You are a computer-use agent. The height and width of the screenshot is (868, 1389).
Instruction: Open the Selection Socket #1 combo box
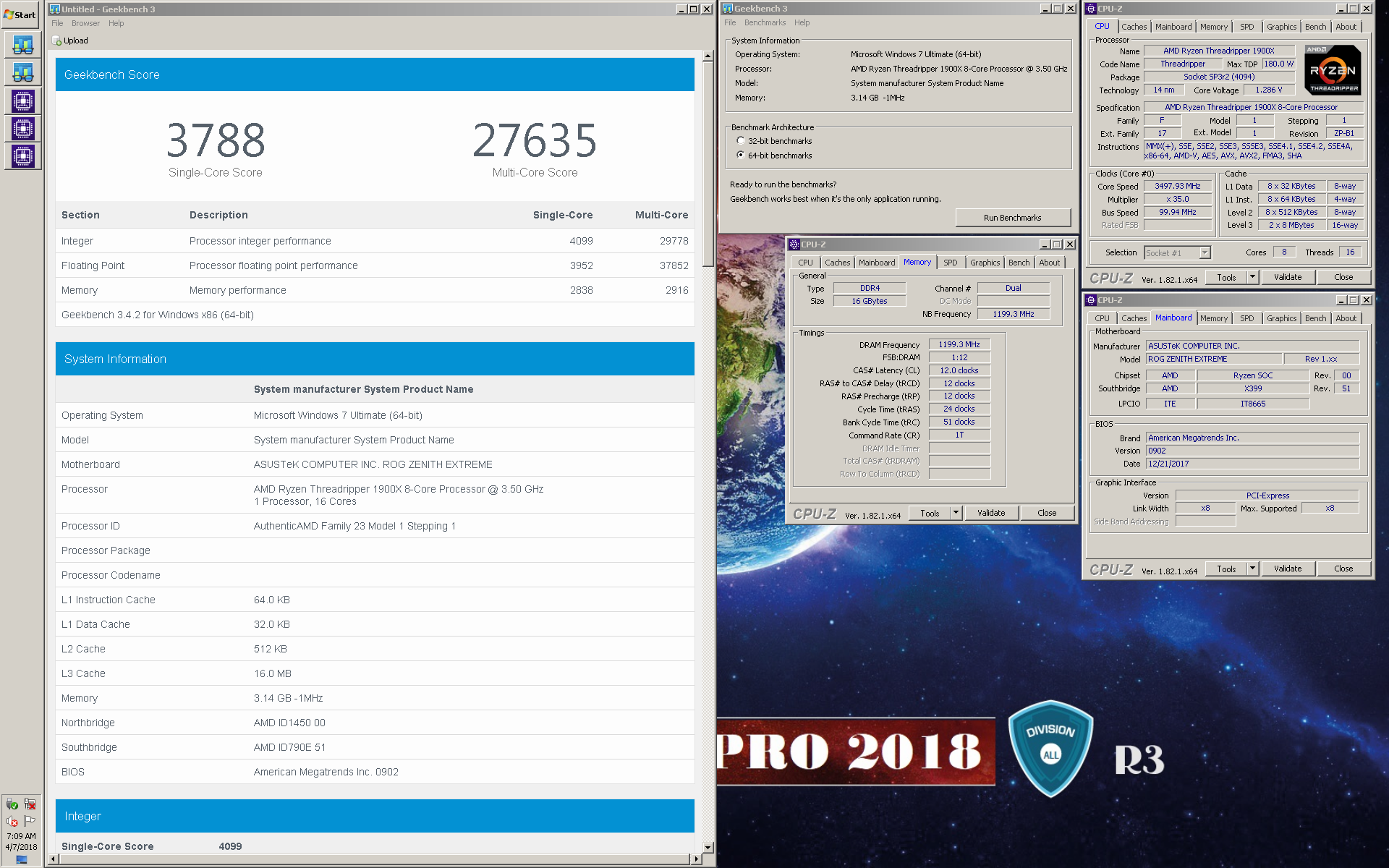click(1177, 252)
